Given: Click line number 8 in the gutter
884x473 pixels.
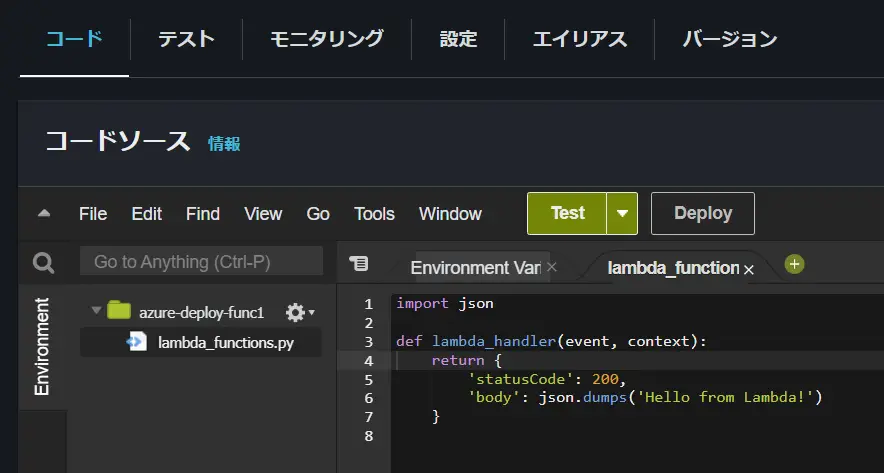Looking at the screenshot, I should click(x=368, y=436).
